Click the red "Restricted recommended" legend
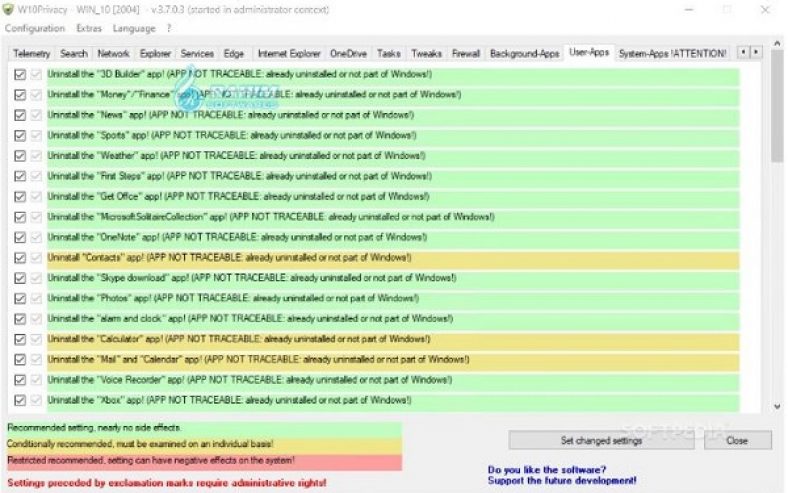The image size is (788, 493). point(204,461)
